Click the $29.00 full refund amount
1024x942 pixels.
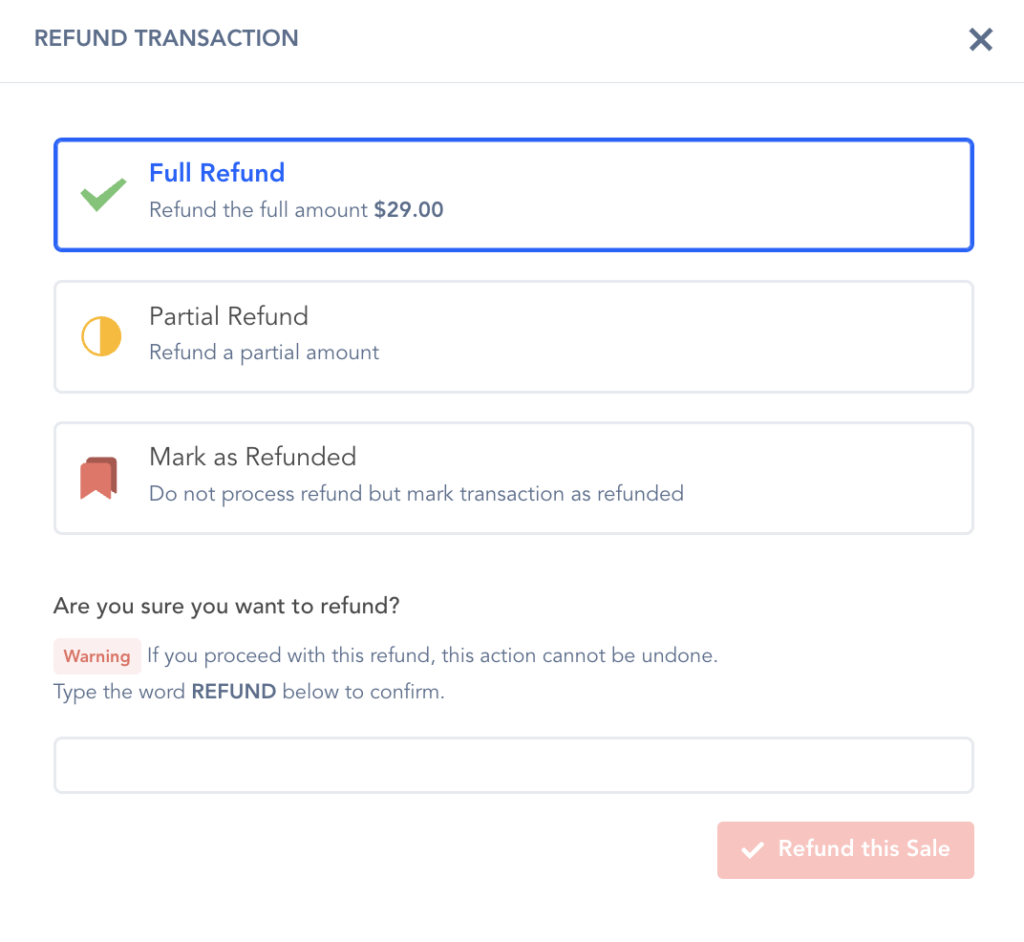coord(409,210)
